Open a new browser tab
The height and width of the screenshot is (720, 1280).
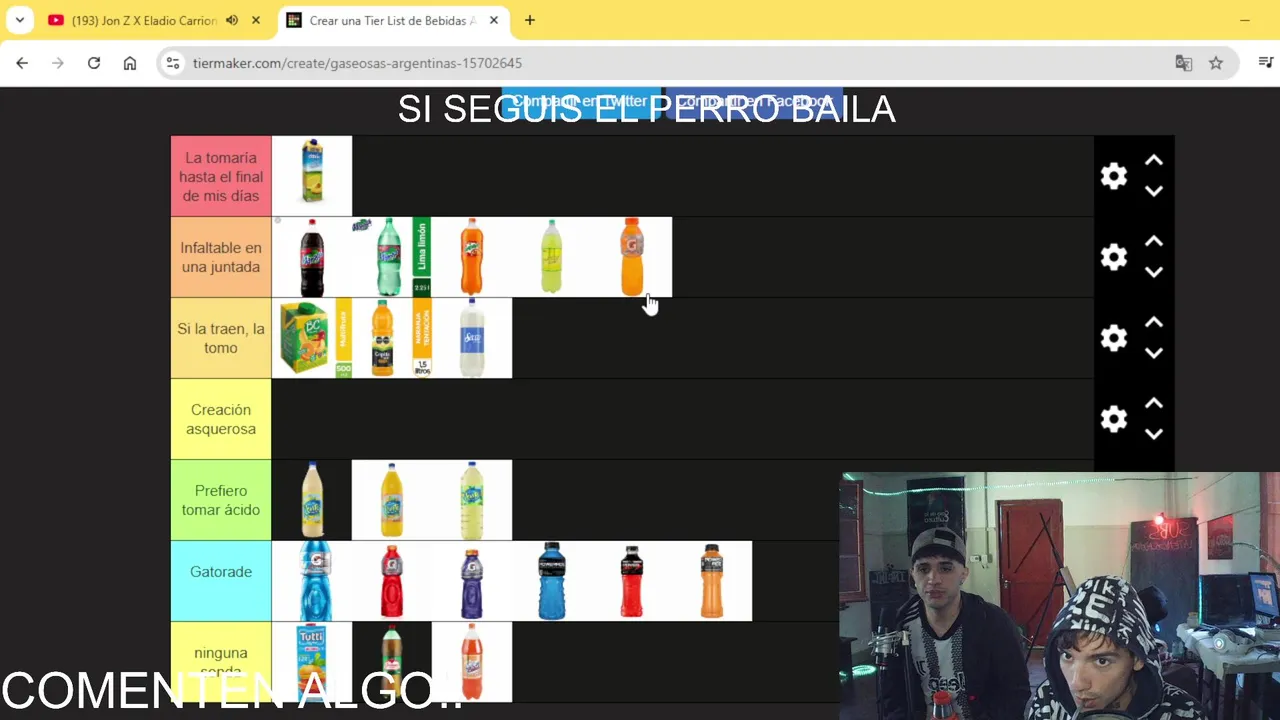[530, 20]
